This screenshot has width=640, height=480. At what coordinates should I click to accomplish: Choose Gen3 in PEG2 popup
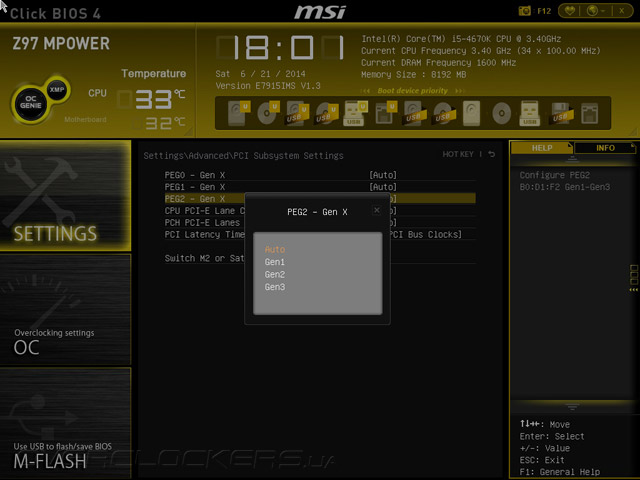pyautogui.click(x=275, y=287)
